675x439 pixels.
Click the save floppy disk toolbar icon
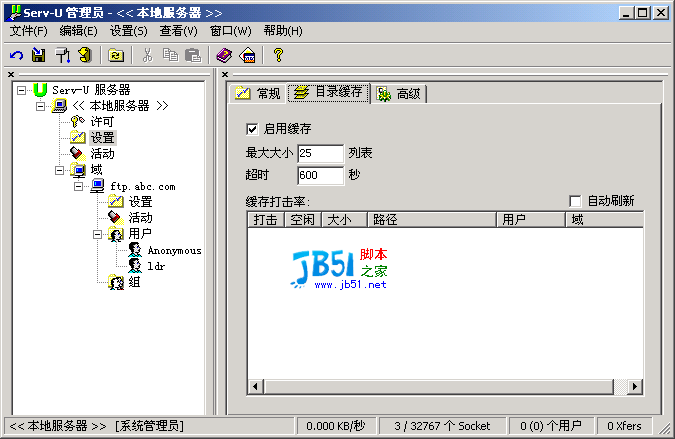(39, 56)
